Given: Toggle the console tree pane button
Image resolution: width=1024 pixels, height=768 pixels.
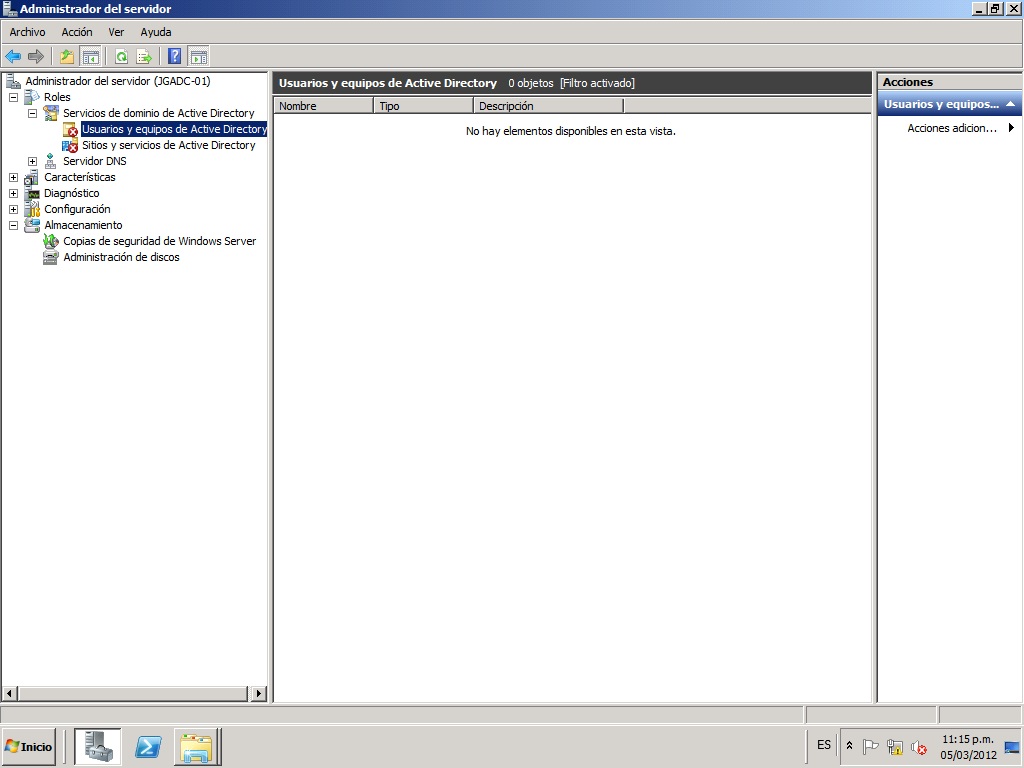Looking at the screenshot, I should 90,57.
